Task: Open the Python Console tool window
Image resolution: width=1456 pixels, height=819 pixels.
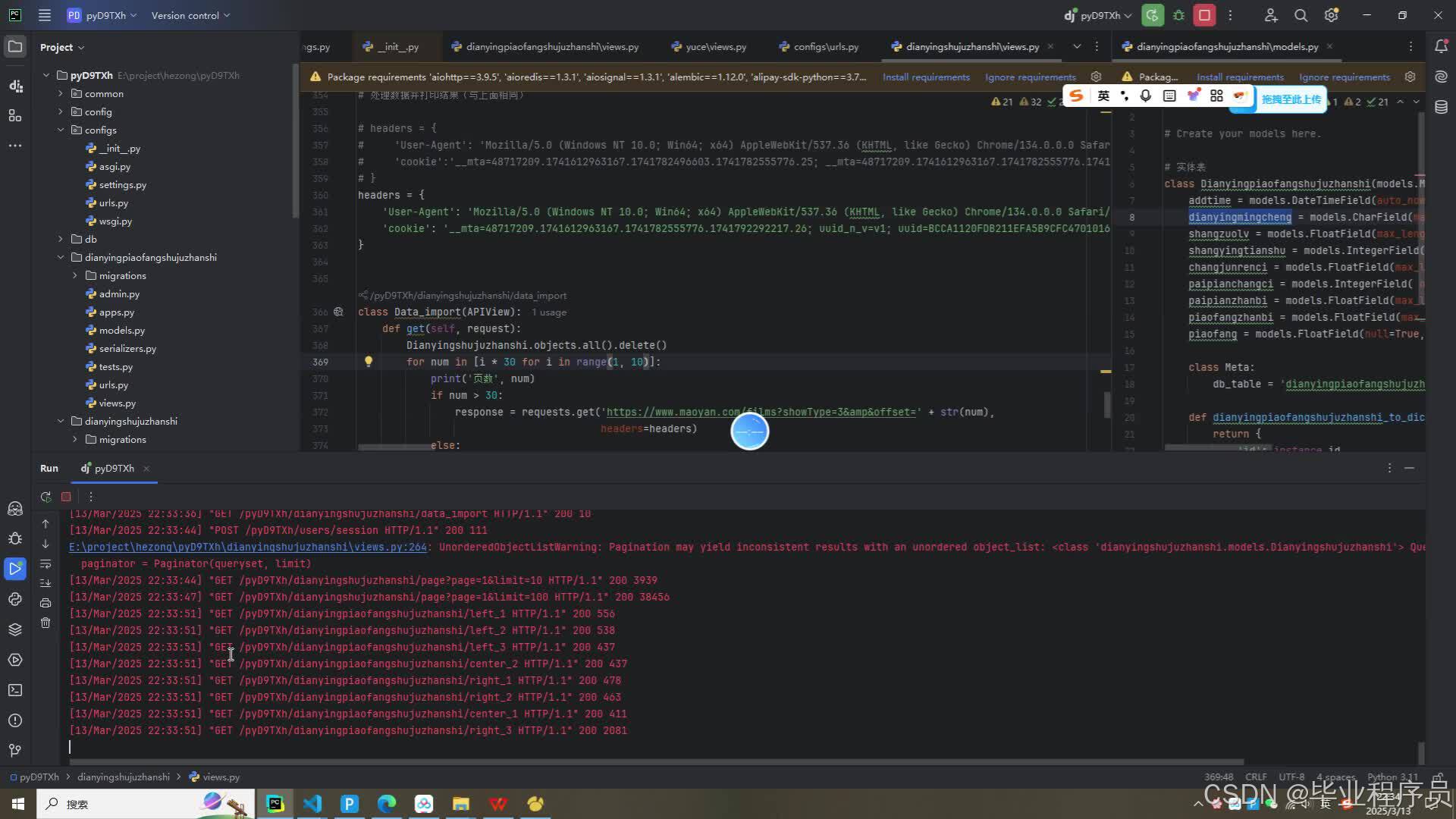Action: coord(15,599)
